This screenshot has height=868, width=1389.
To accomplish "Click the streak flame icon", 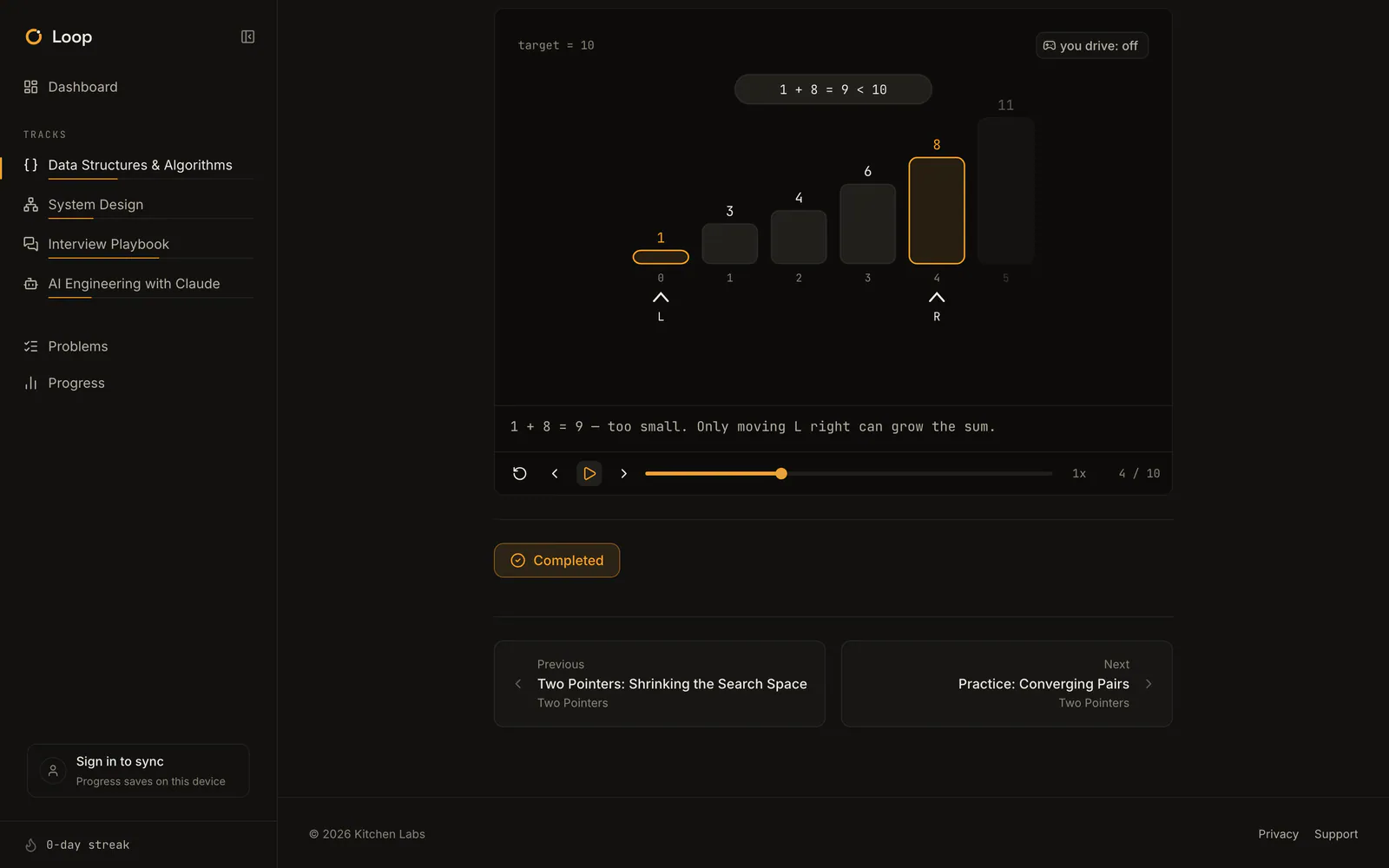I will pyautogui.click(x=31, y=845).
